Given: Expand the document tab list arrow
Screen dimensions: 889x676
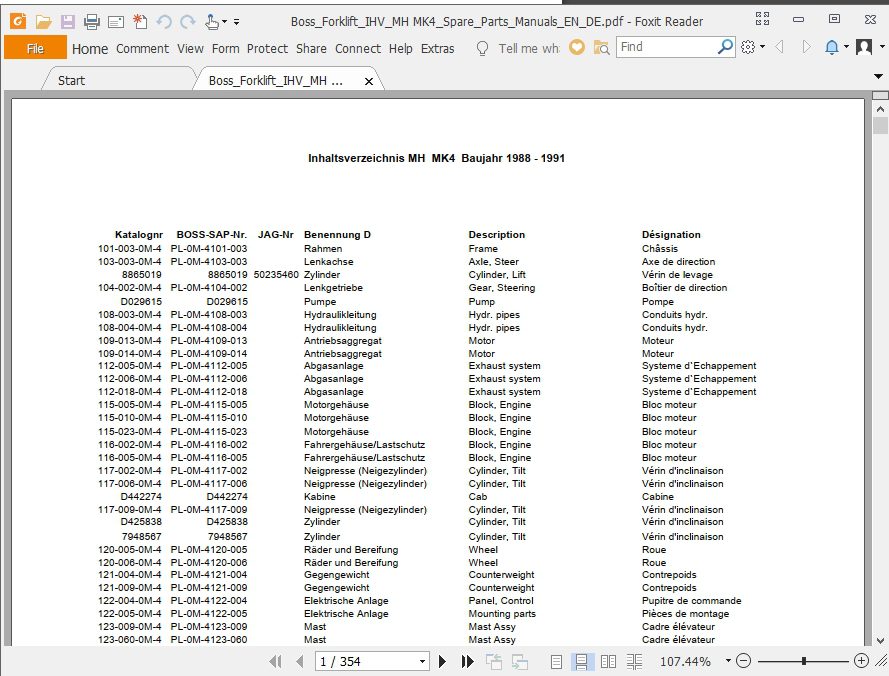Looking at the screenshot, I should (878, 76).
